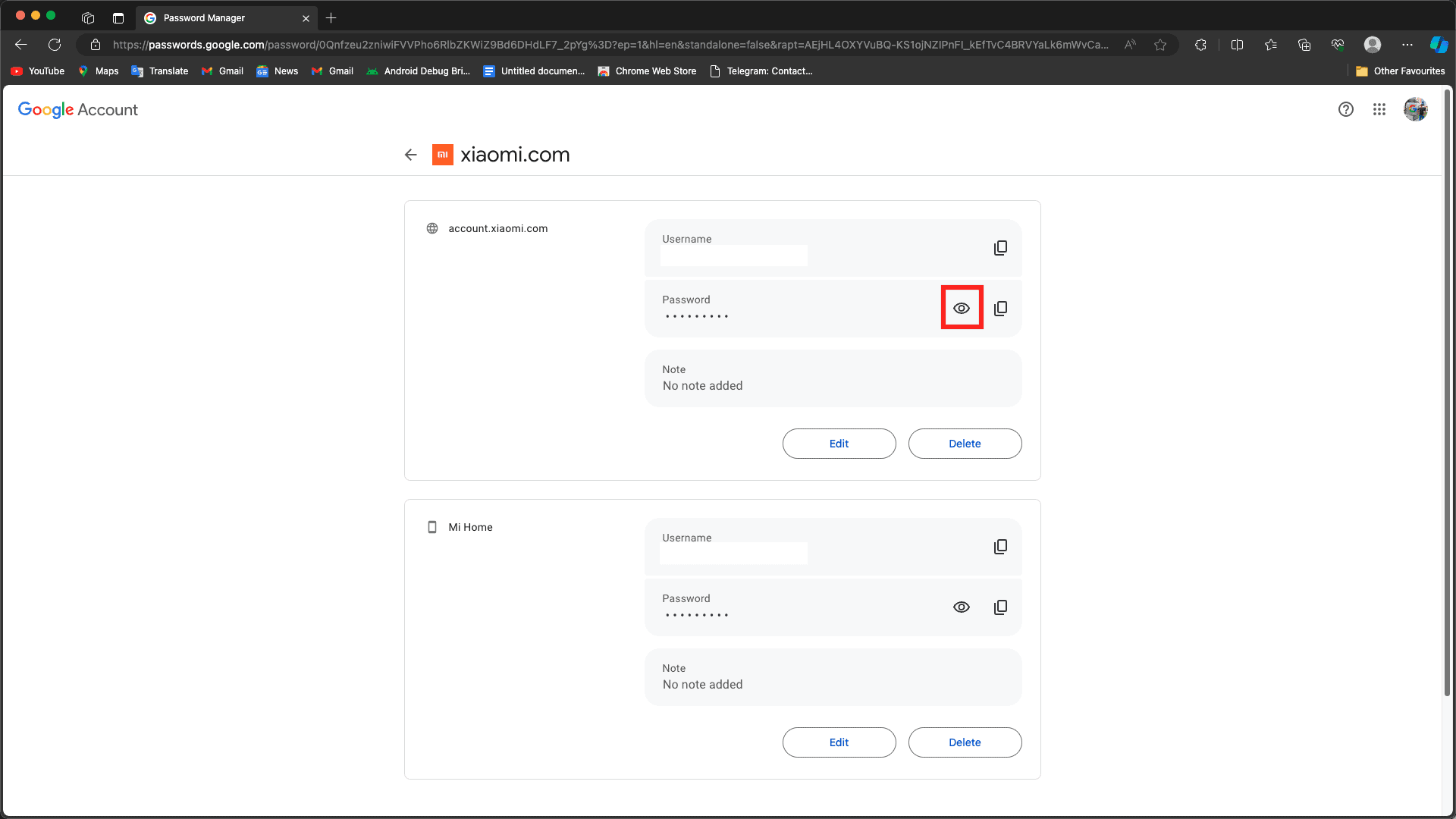This screenshot has height=819, width=1456.
Task: Refresh the page in browser toolbar
Action: pos(55,45)
